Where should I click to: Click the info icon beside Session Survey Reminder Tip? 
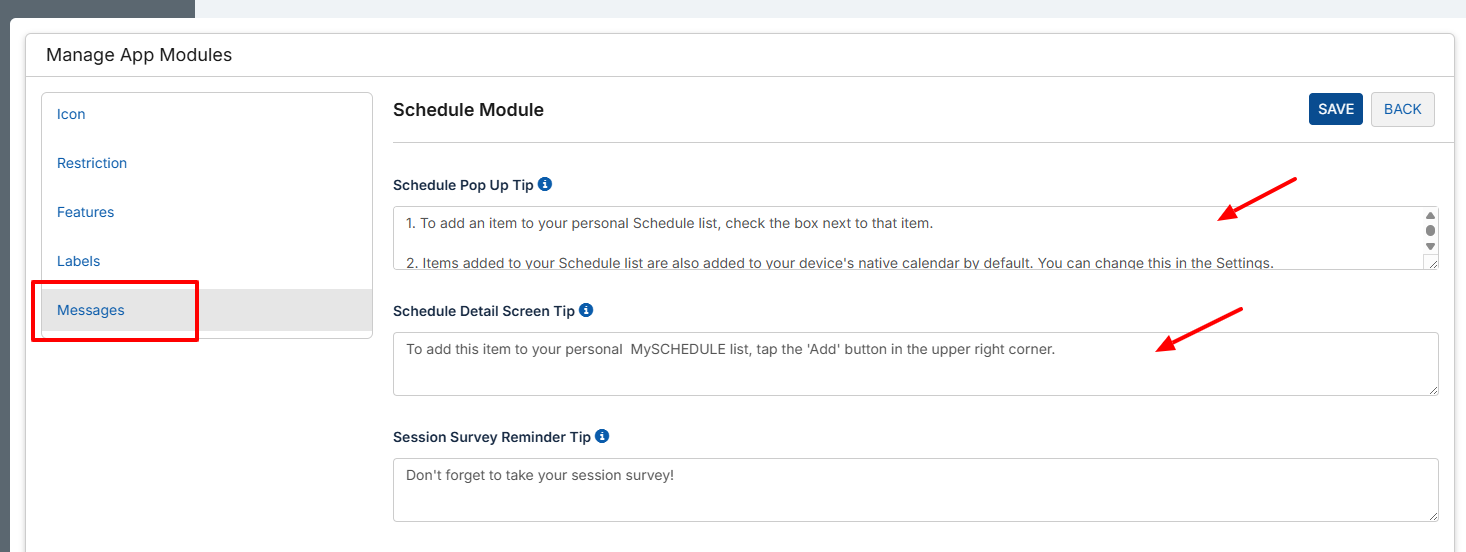click(602, 436)
